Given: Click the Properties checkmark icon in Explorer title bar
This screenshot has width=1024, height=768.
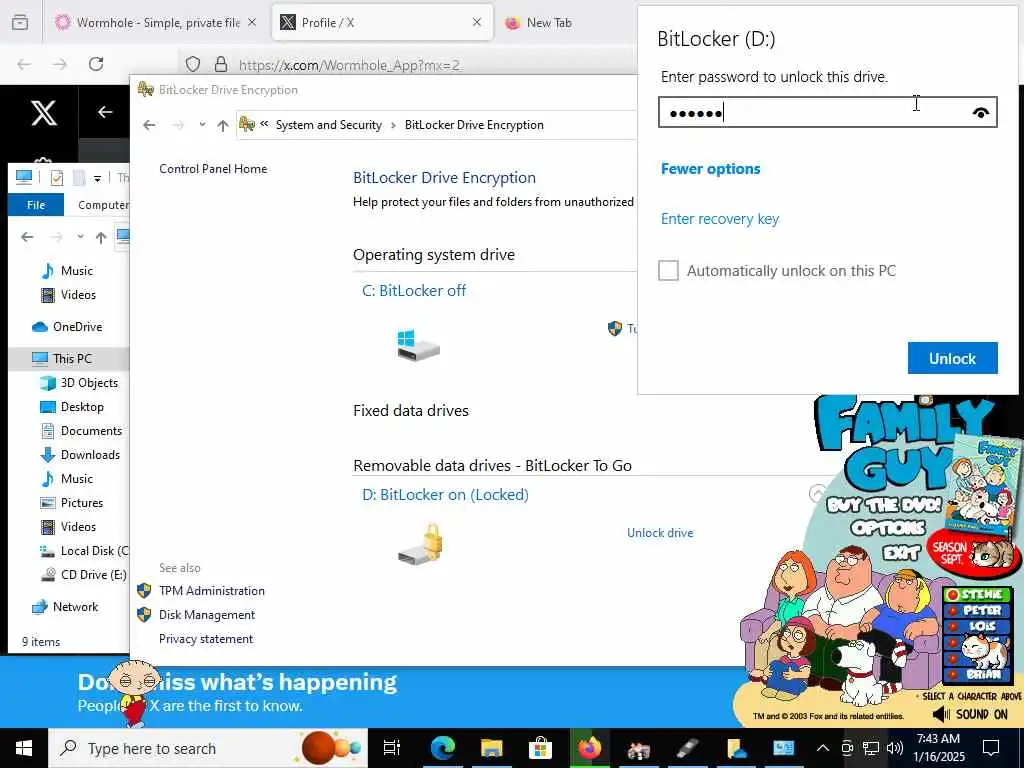Looking at the screenshot, I should point(57,178).
